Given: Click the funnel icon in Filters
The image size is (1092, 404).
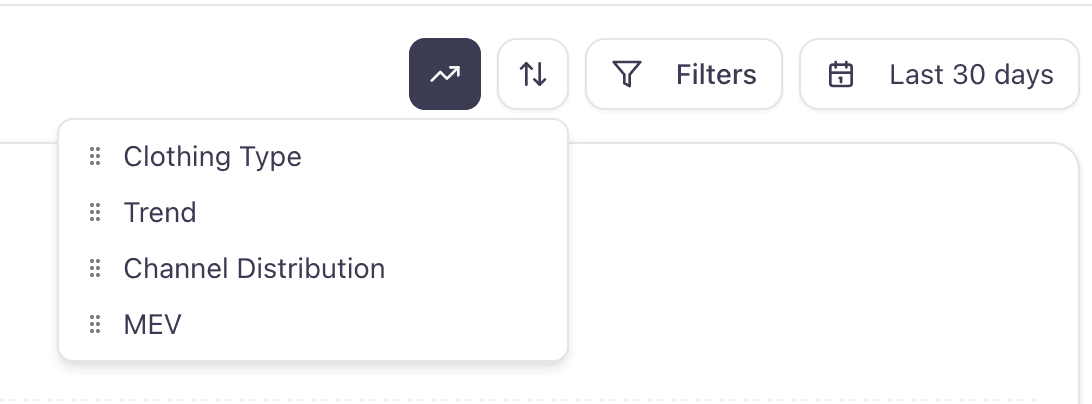Looking at the screenshot, I should tap(626, 74).
